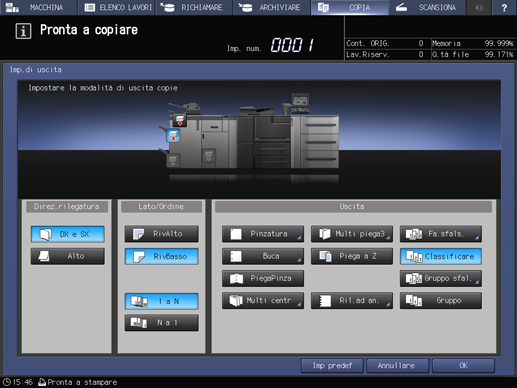Viewport: 517px width, 388px height.
Task: Click the highlighted blue output tray icon
Action: pos(173,136)
